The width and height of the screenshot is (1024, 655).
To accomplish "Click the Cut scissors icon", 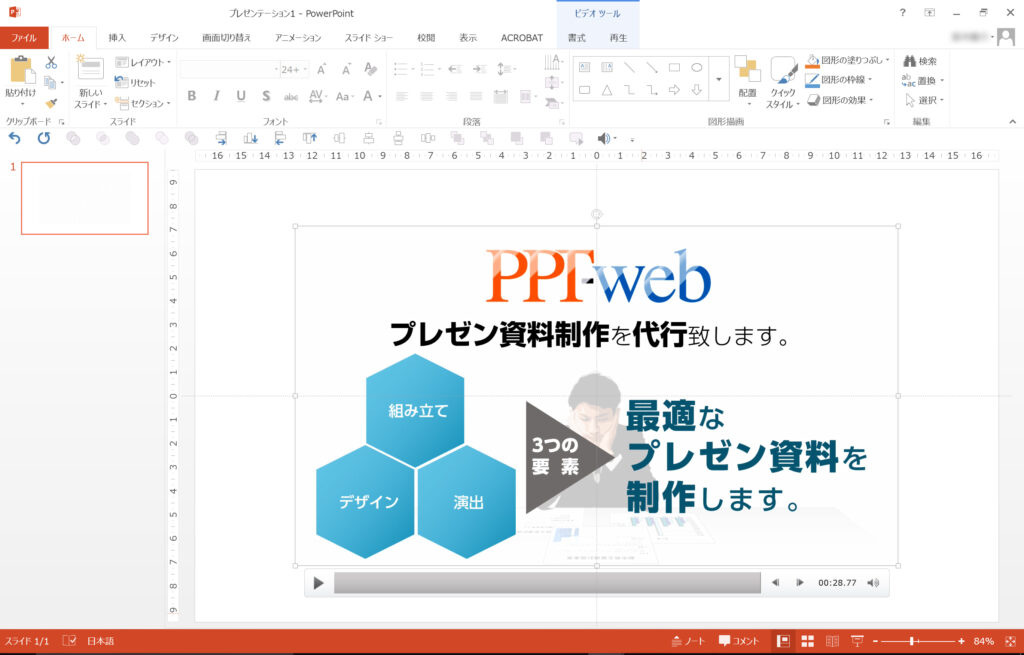I will (51, 63).
